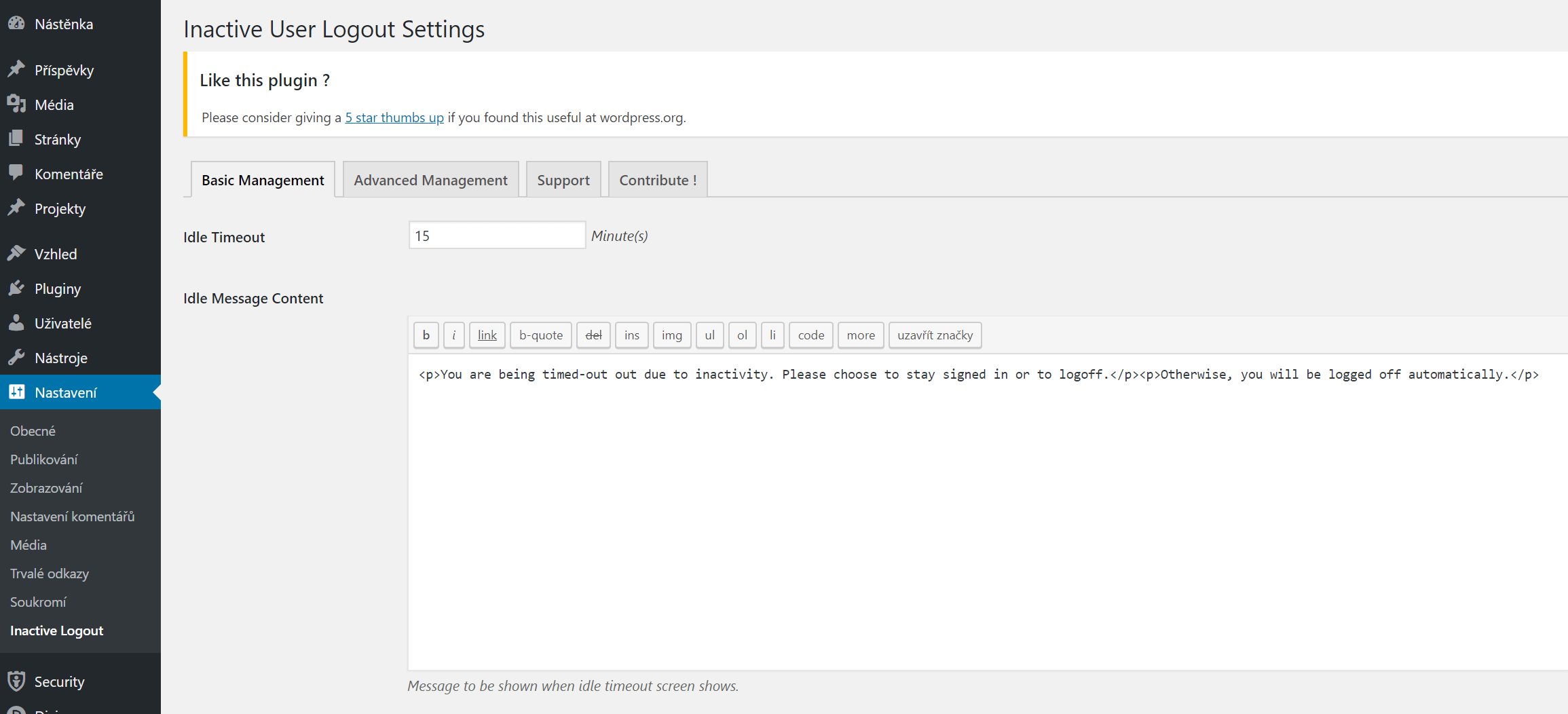
Task: Click the Inactive User Logout Settings heading
Action: click(334, 29)
